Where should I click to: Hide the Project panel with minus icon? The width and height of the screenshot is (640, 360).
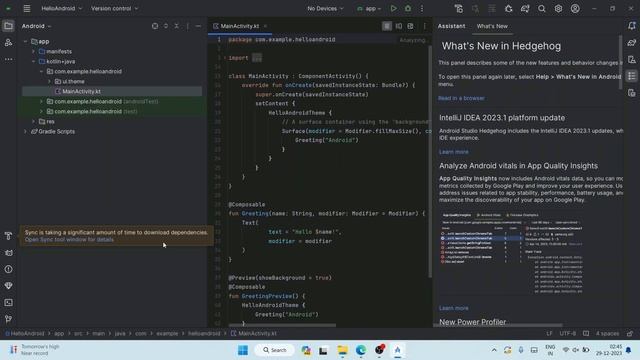click(198, 26)
